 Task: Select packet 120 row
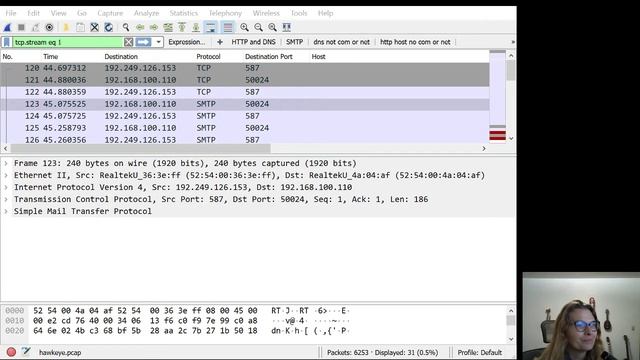pyautogui.click(x=245, y=68)
